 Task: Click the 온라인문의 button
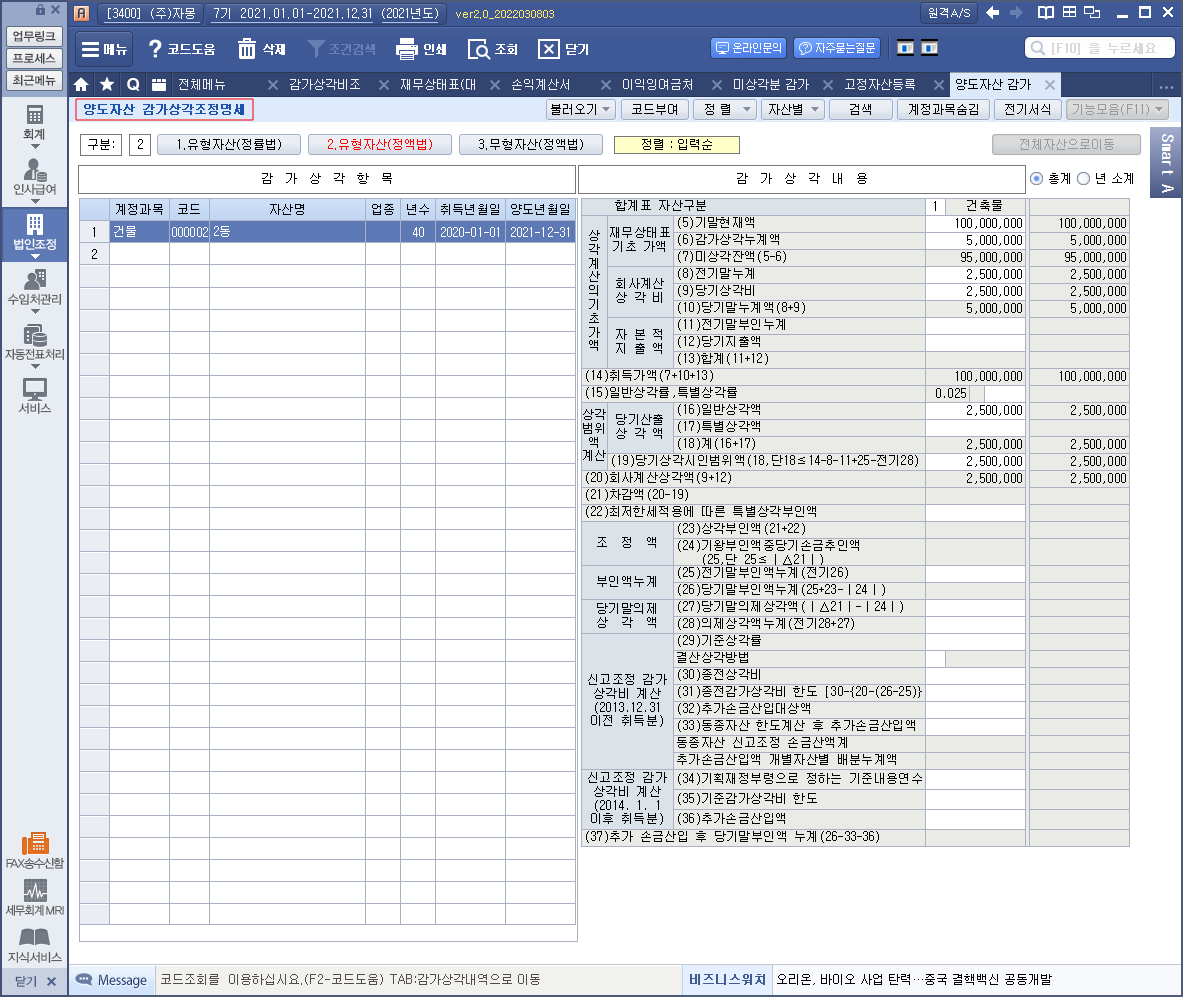(749, 48)
